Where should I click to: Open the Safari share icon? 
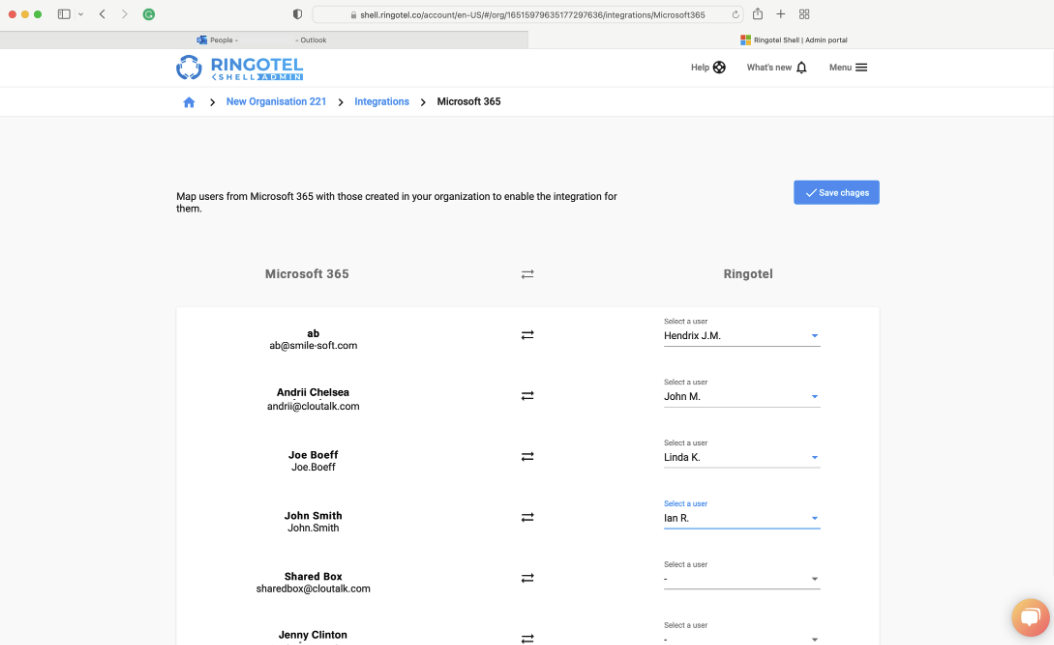[758, 13]
